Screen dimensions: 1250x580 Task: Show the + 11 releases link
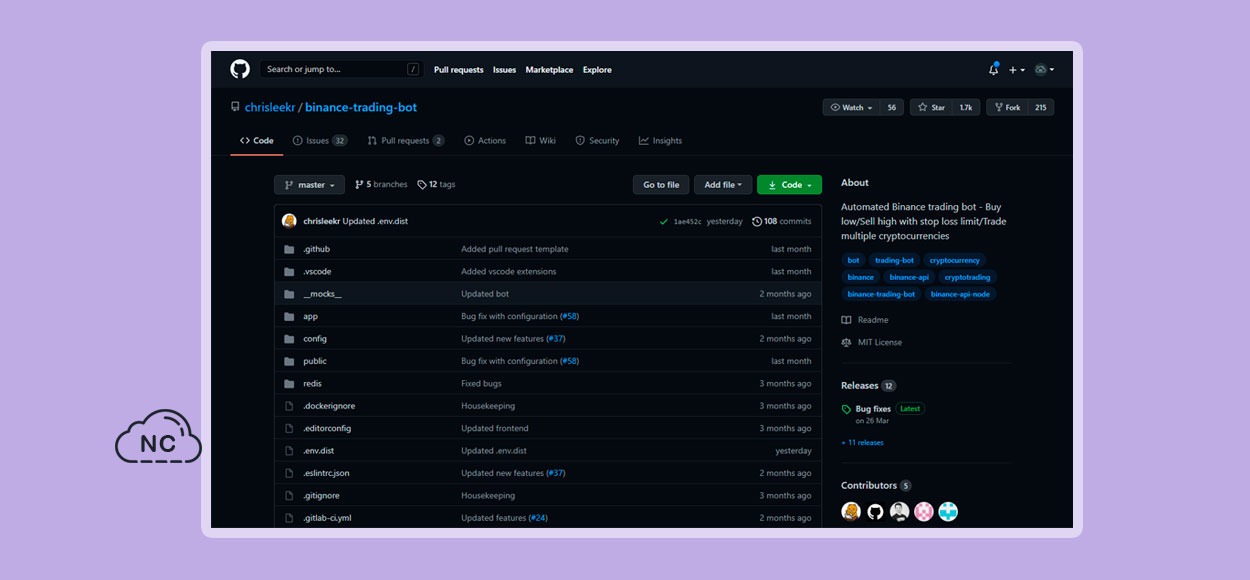pyautogui.click(x=862, y=442)
